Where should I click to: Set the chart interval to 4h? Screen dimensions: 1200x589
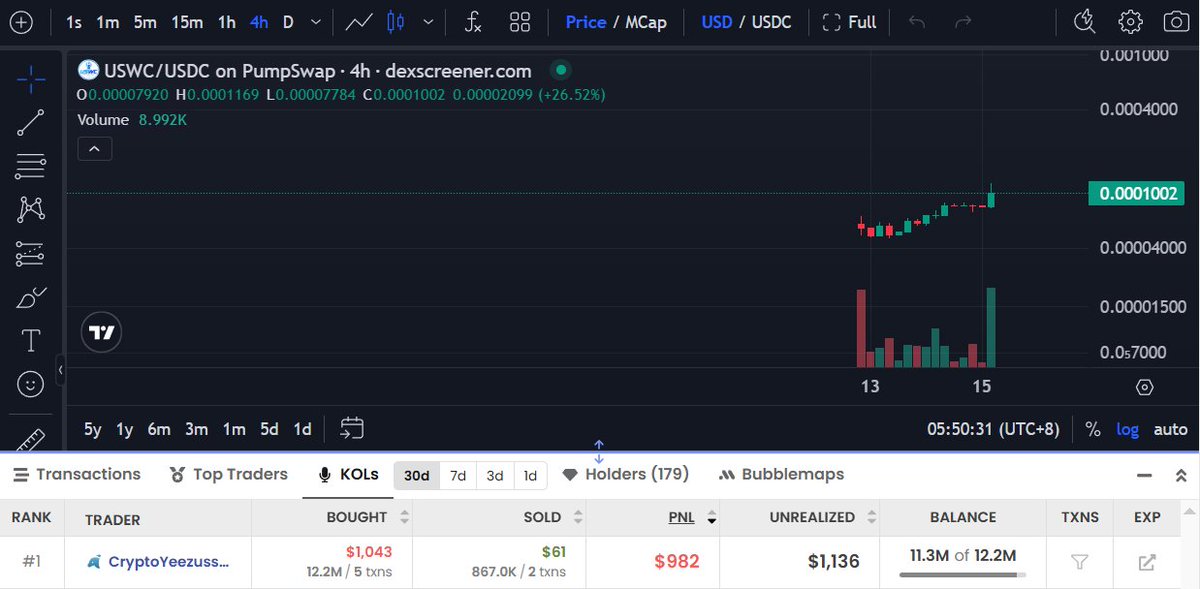tap(259, 22)
